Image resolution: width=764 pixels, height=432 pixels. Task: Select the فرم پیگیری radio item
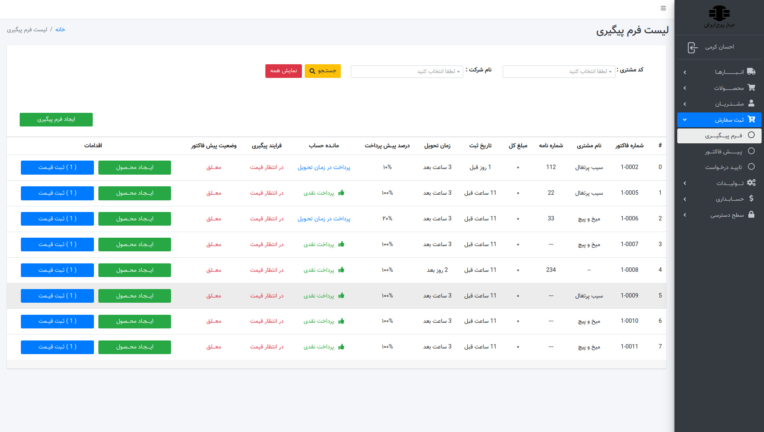pyautogui.click(x=750, y=135)
